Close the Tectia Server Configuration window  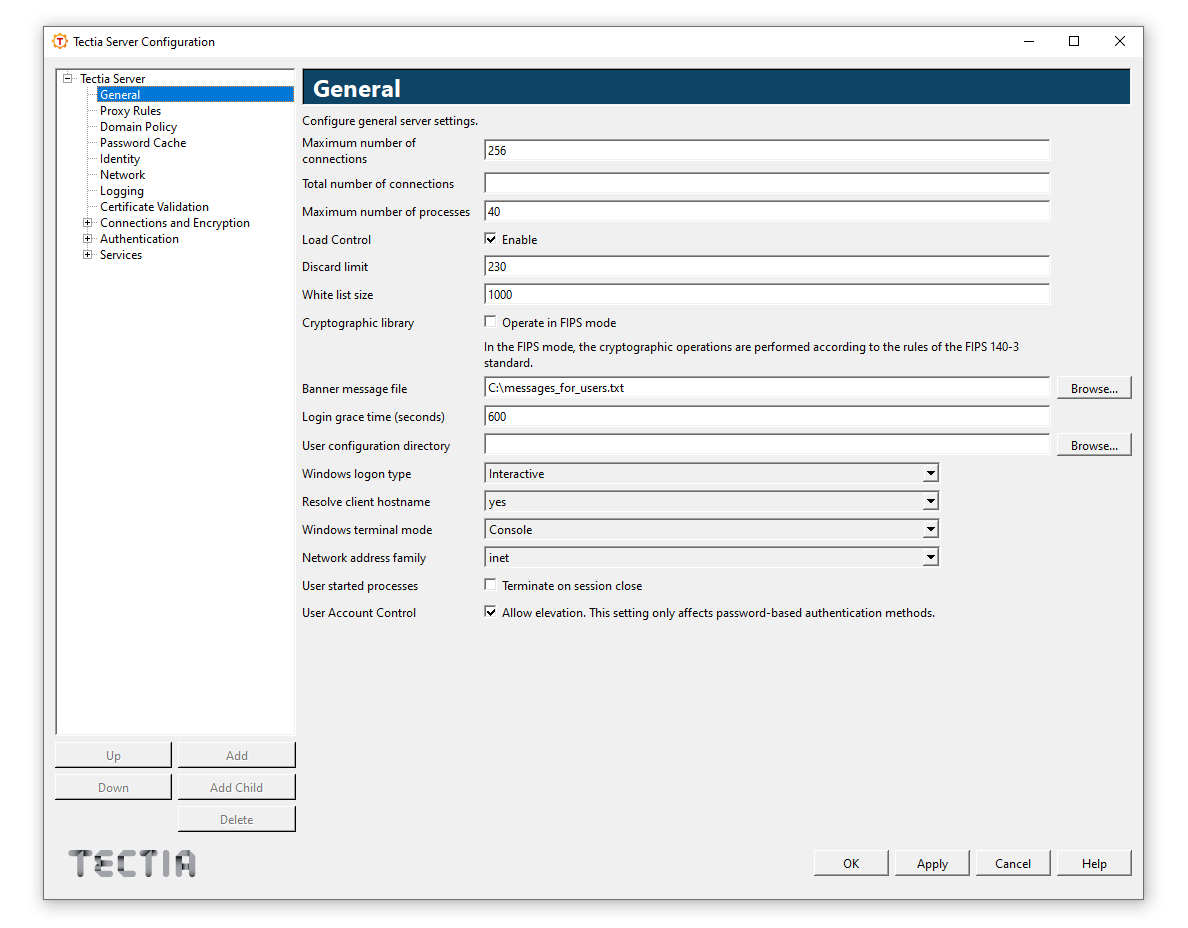(x=1120, y=42)
